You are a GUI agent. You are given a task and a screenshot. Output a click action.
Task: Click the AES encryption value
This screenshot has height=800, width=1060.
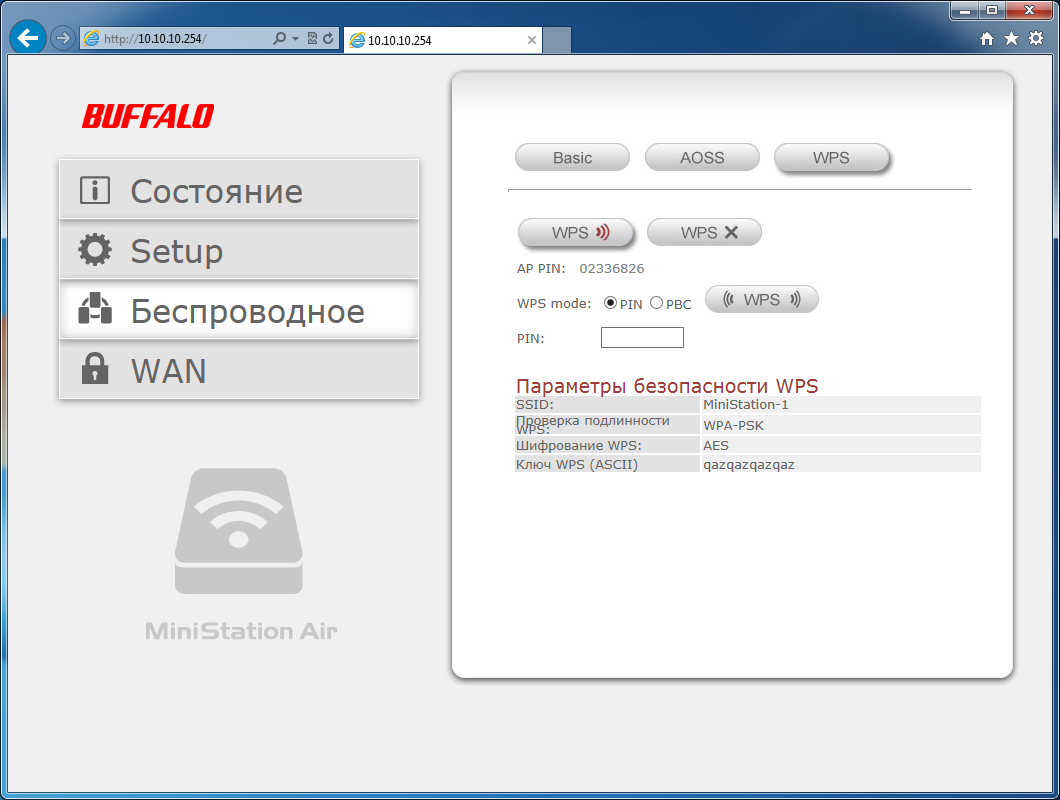coord(716,446)
